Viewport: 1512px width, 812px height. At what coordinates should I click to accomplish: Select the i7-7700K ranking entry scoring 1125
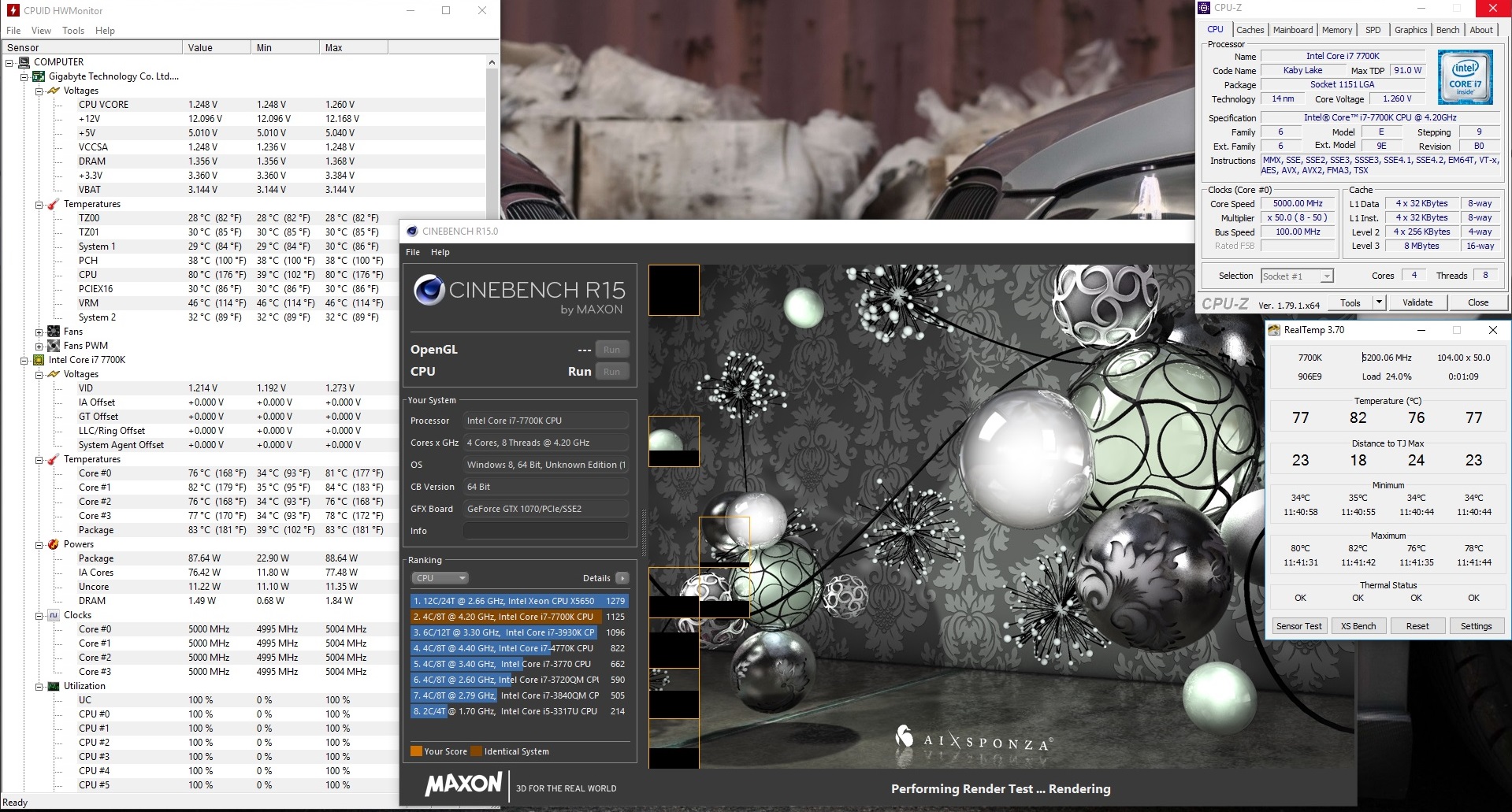click(519, 617)
